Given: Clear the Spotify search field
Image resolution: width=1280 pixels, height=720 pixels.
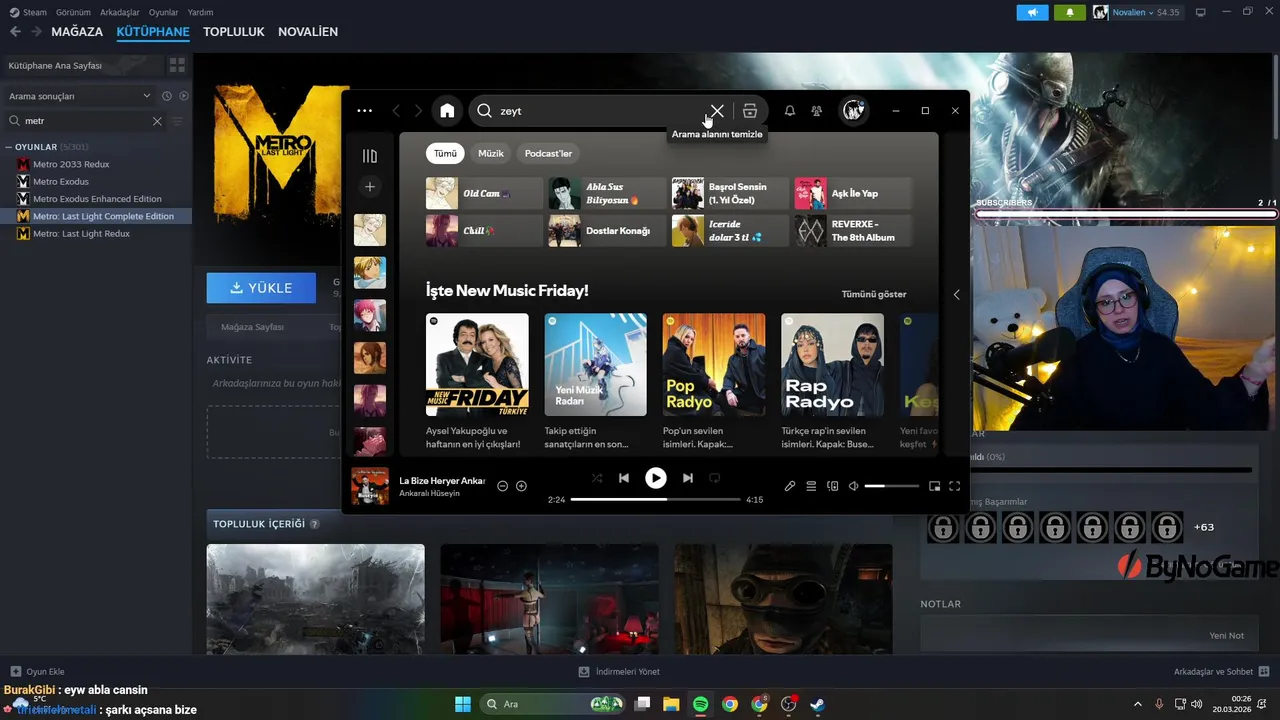Looking at the screenshot, I should click(x=717, y=111).
